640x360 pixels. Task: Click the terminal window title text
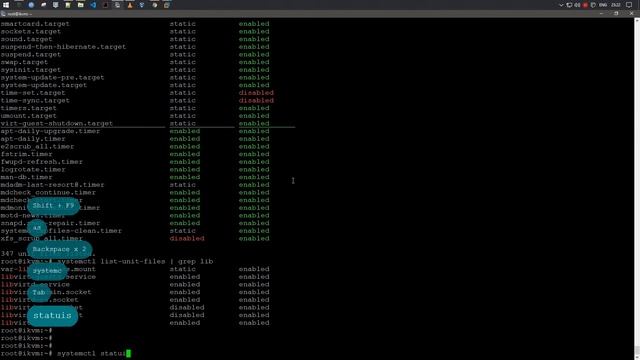click(19, 14)
